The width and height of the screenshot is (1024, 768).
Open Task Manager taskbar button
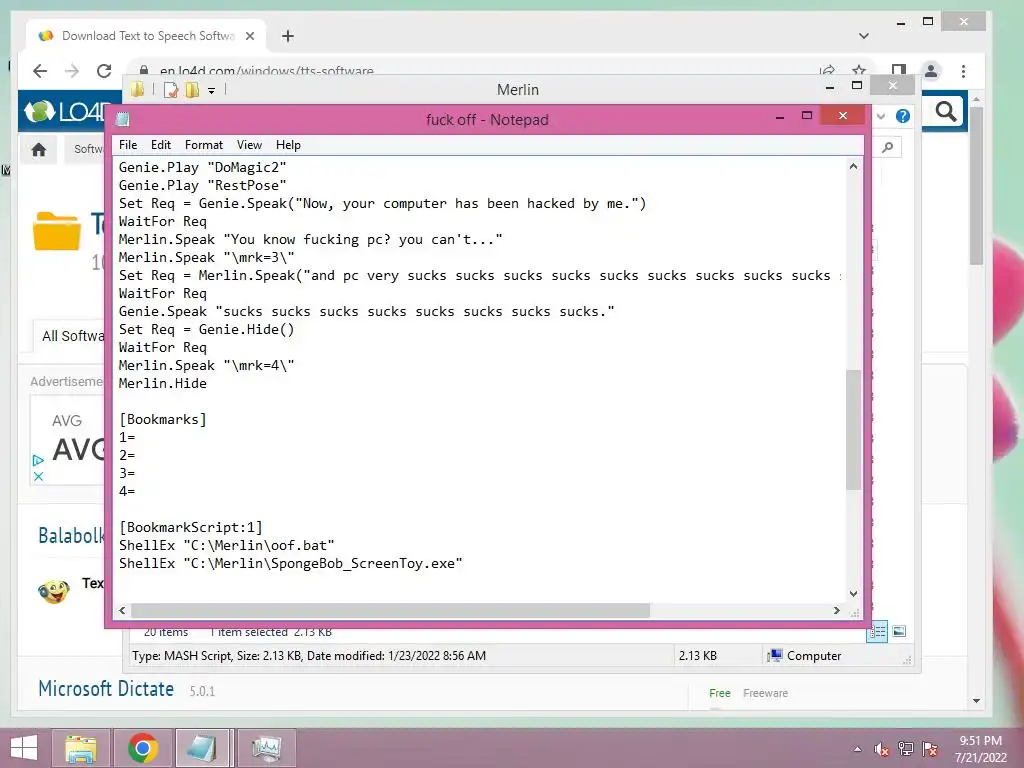(266, 748)
